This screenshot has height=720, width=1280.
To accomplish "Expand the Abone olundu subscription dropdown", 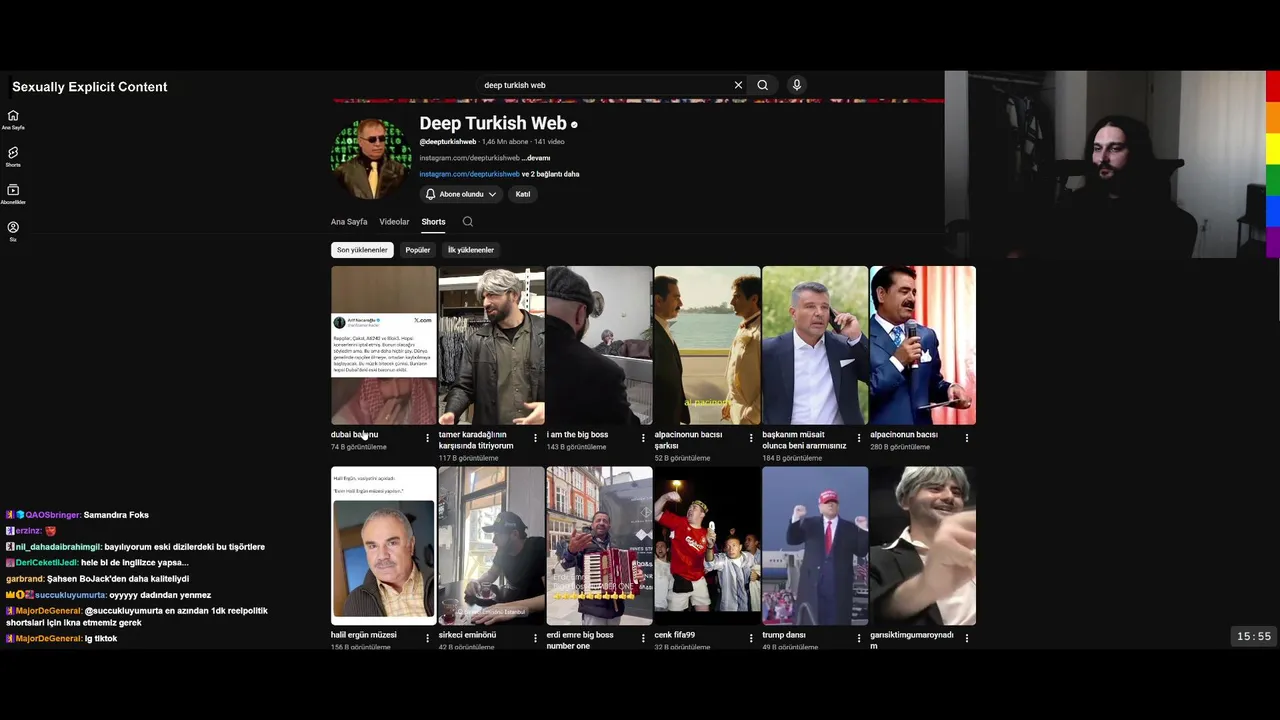I will [x=461, y=194].
